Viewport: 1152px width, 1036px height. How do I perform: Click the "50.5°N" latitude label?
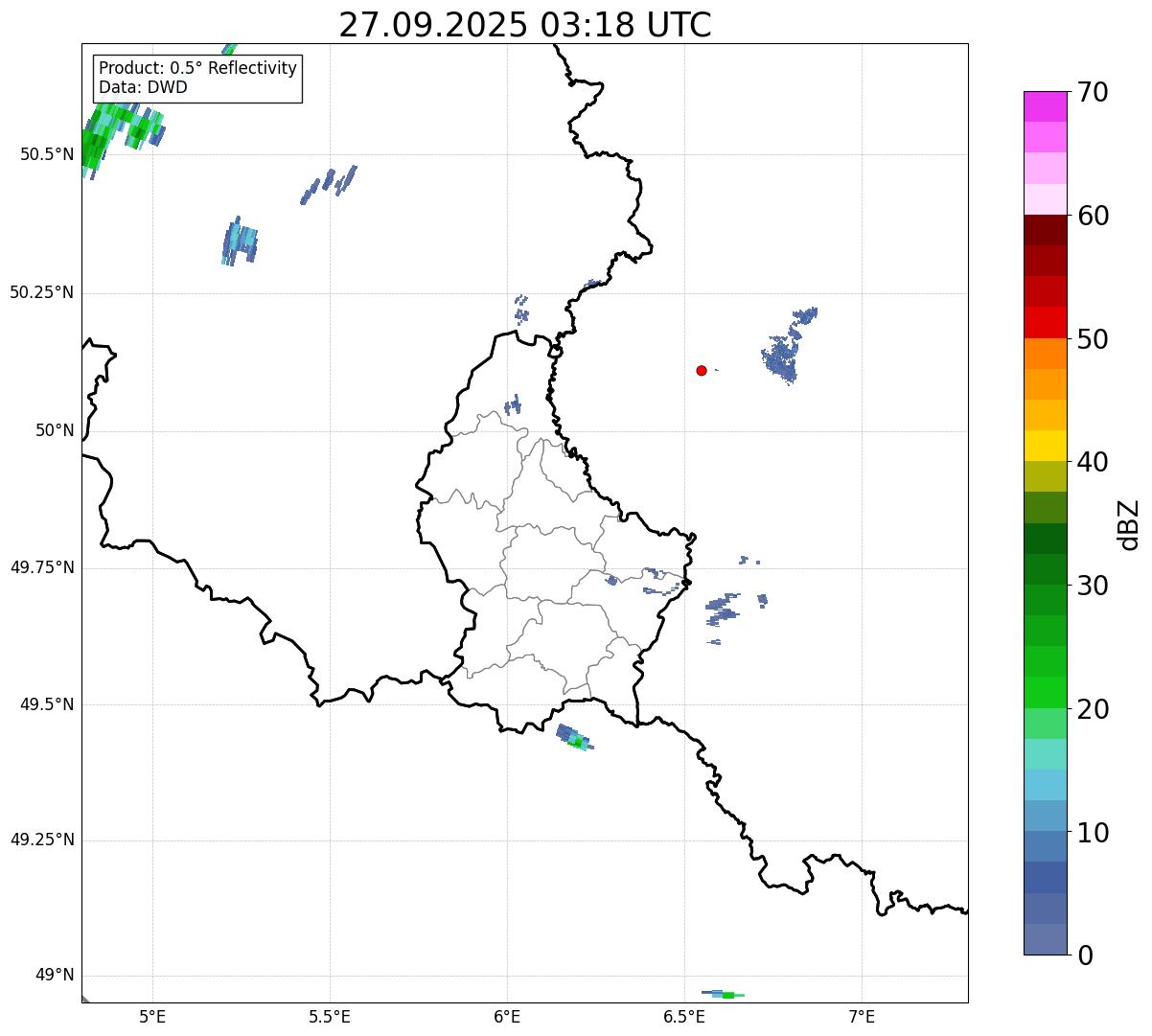point(47,154)
